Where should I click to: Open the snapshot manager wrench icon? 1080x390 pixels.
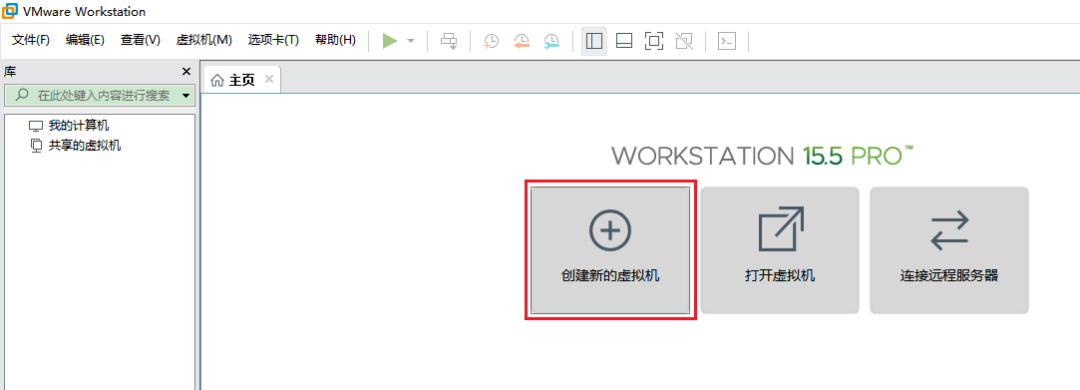[x=551, y=41]
